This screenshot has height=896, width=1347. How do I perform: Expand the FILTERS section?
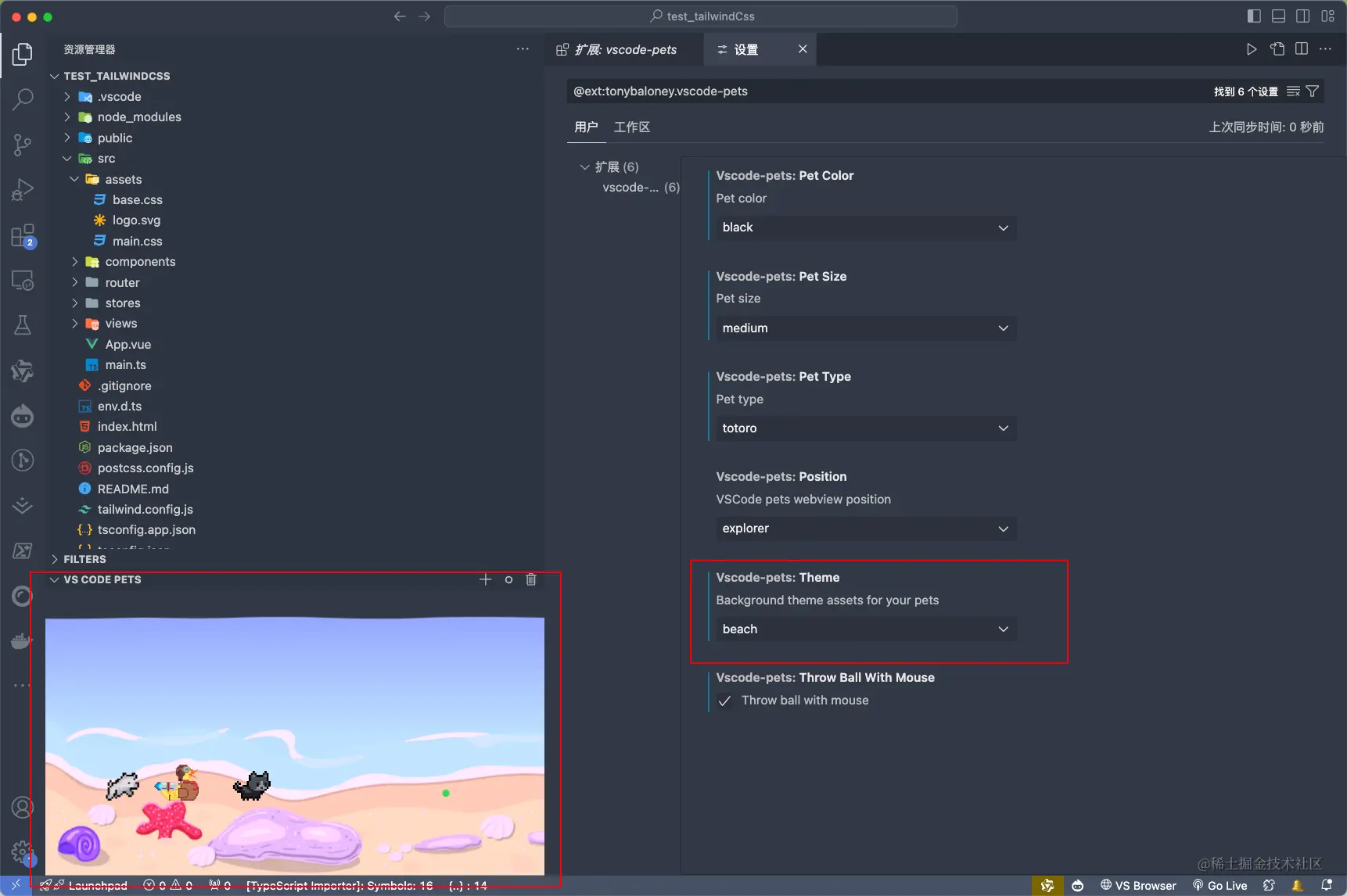55,559
